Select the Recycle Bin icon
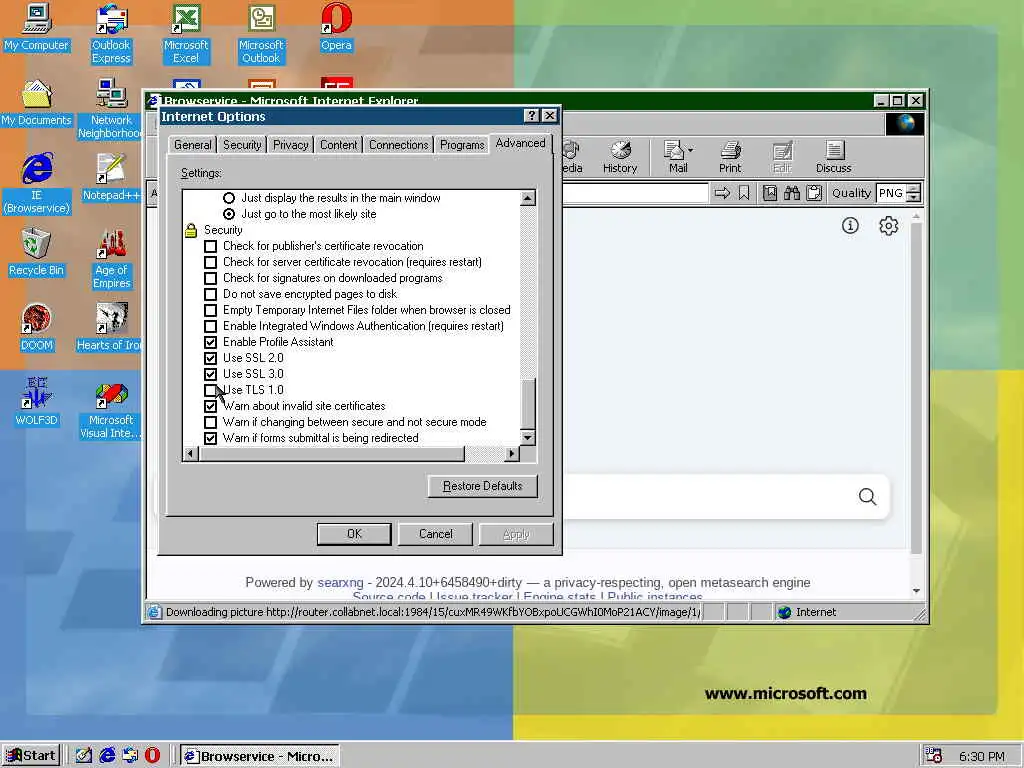 pos(37,253)
